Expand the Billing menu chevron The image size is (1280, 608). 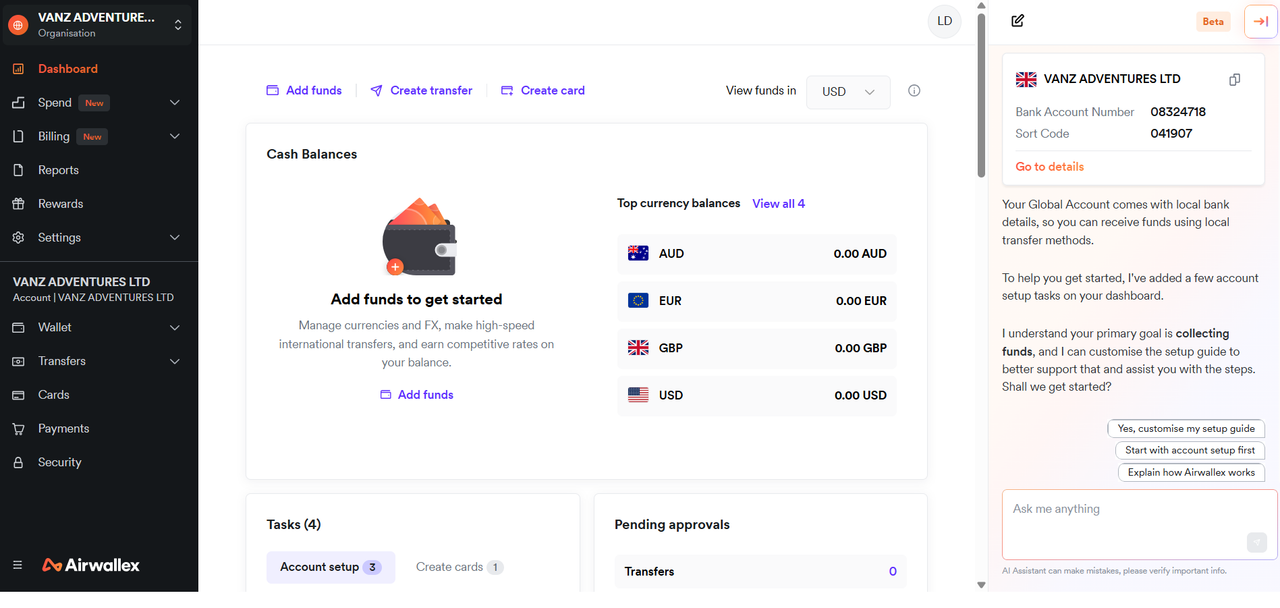point(175,136)
